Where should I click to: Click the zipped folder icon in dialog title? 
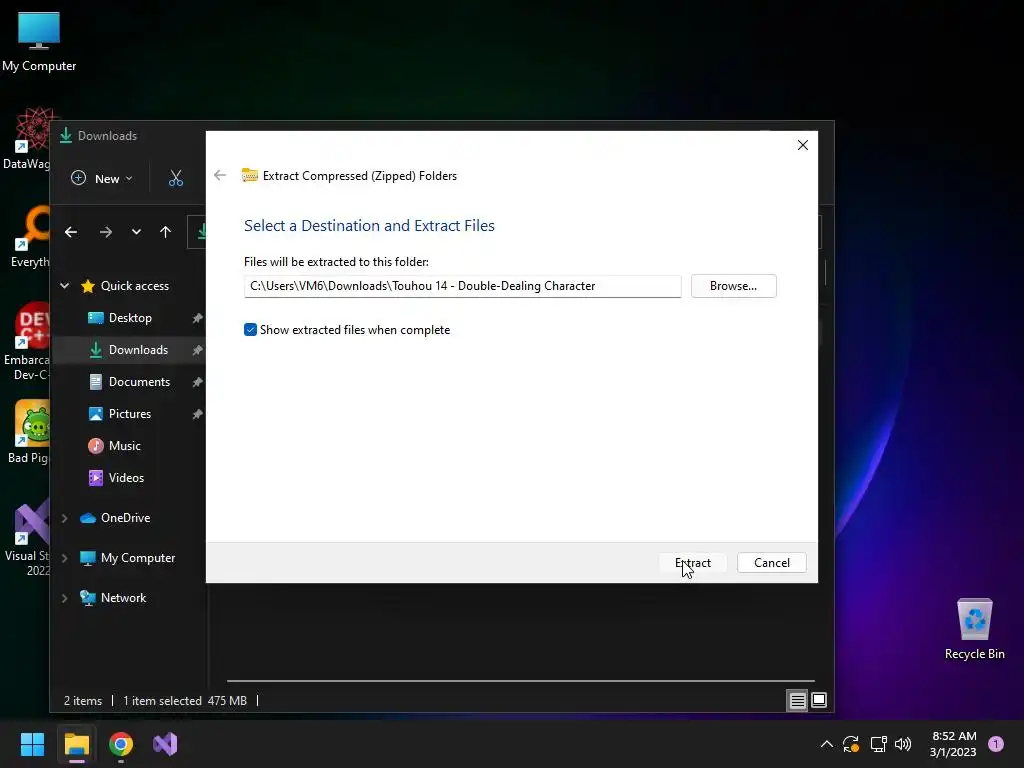(x=249, y=175)
